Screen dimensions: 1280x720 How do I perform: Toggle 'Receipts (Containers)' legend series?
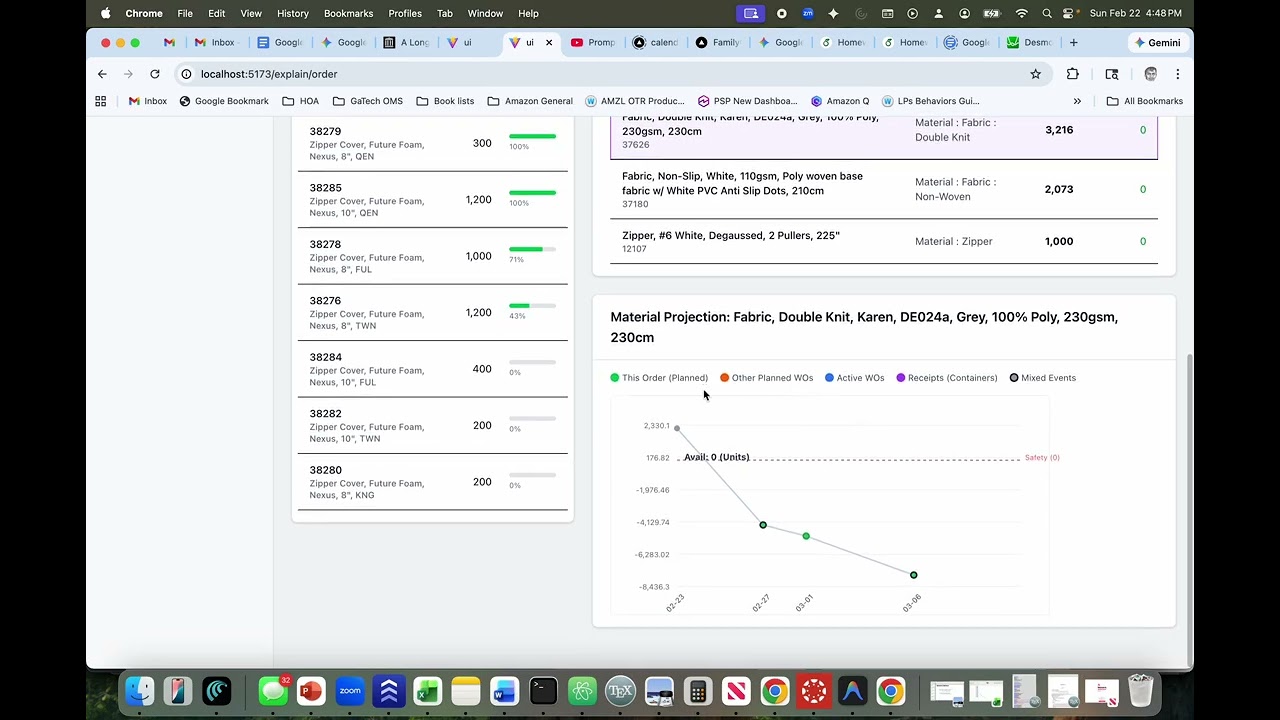point(947,378)
